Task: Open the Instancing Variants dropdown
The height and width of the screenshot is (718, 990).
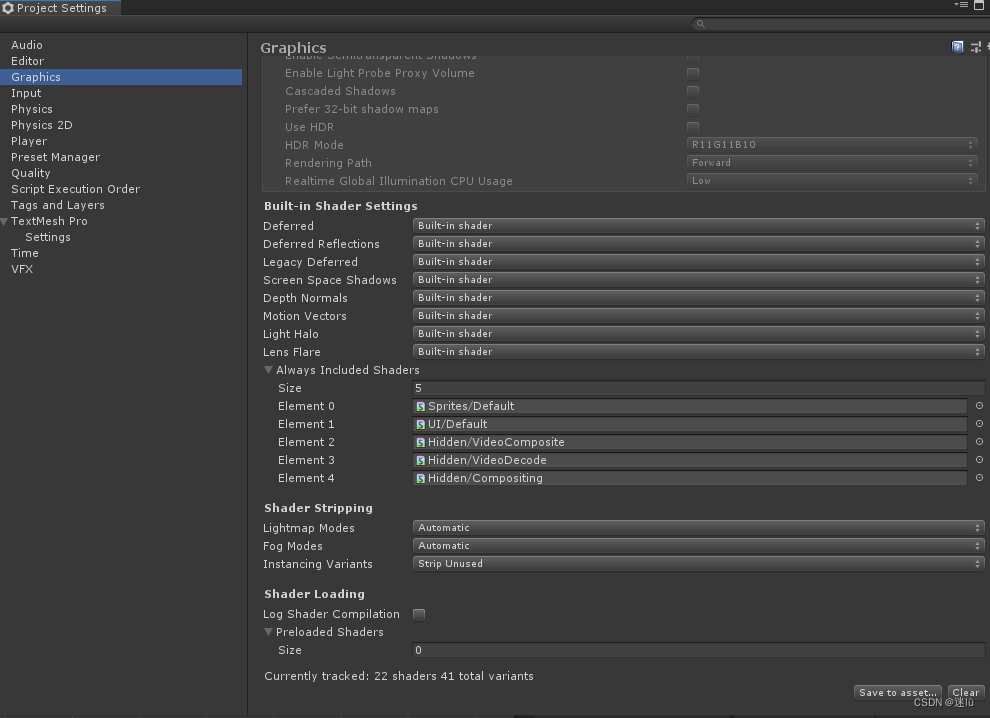Action: point(697,564)
